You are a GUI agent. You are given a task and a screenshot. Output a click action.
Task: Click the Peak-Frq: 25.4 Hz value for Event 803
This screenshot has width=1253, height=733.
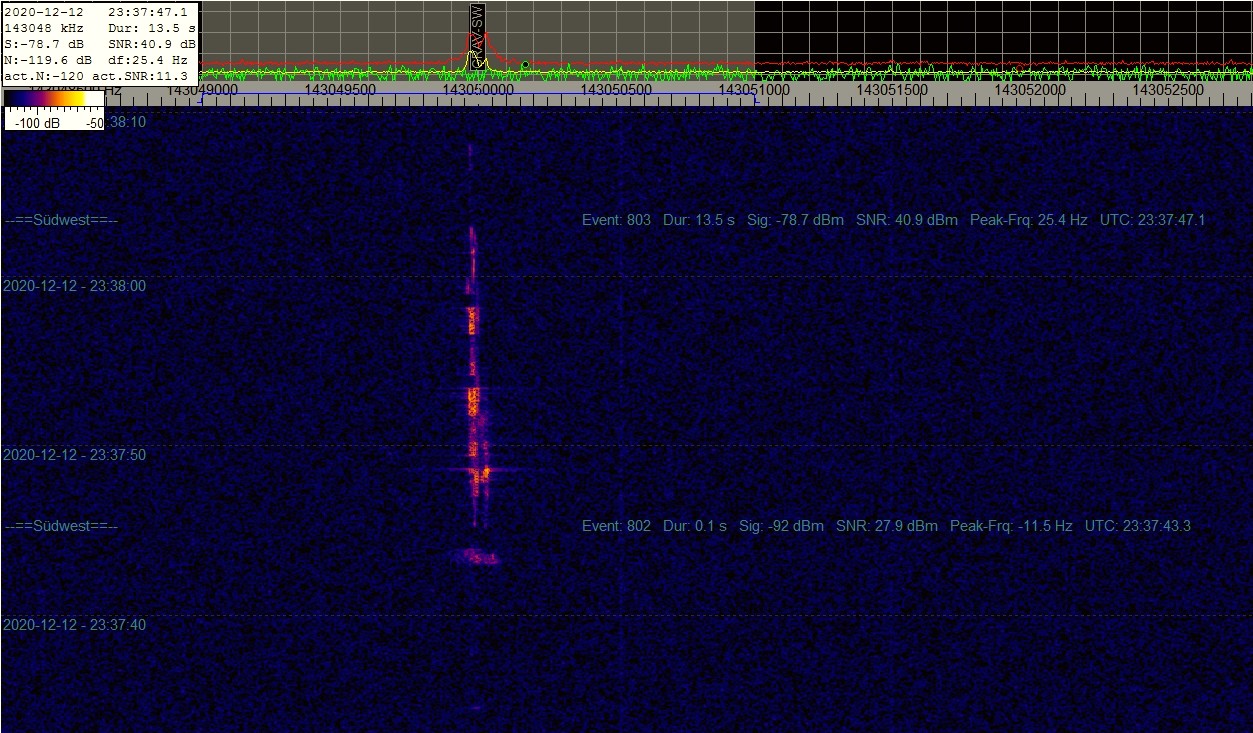[1028, 220]
